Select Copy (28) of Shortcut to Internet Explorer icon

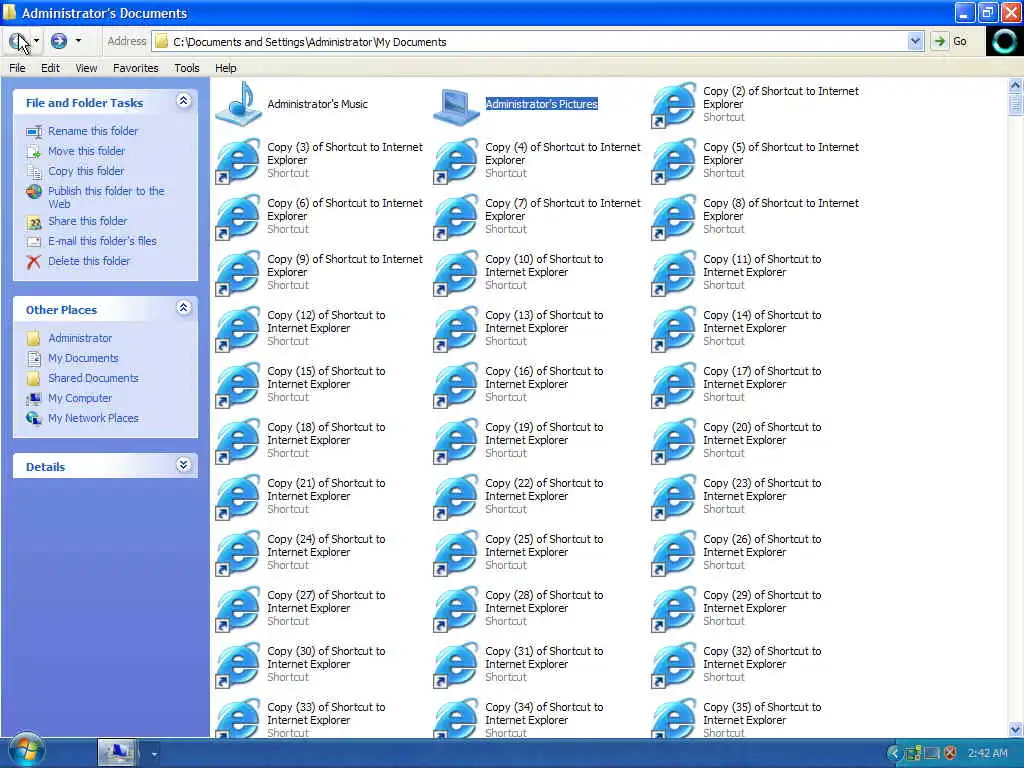(456, 609)
